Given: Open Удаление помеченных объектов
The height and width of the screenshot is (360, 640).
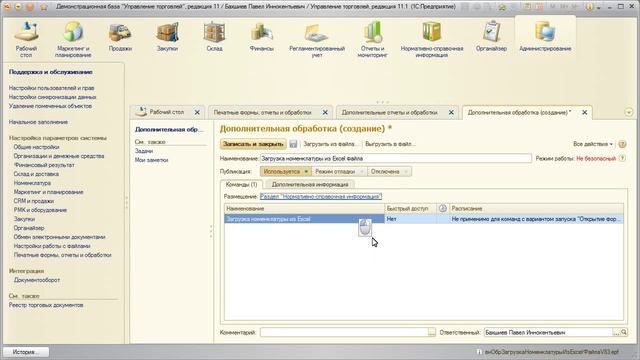Looking at the screenshot, I should coord(50,106).
